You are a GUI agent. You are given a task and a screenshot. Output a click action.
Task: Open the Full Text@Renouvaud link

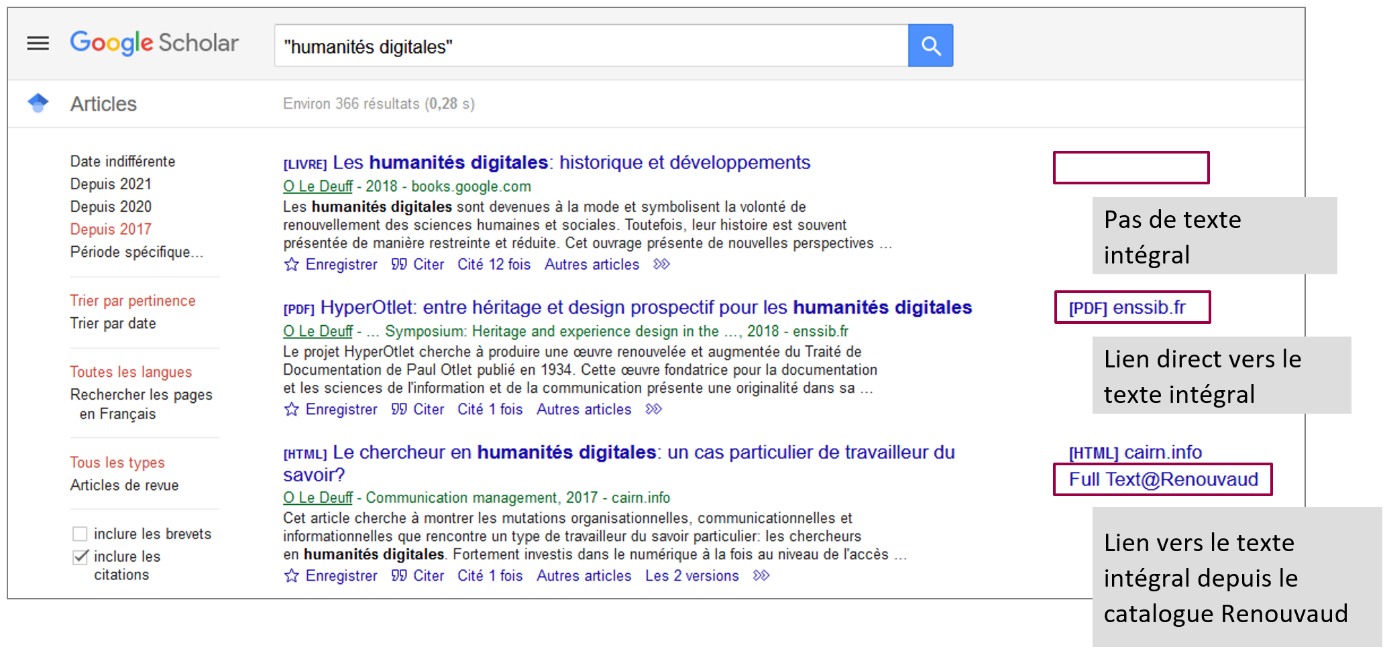click(x=1163, y=480)
